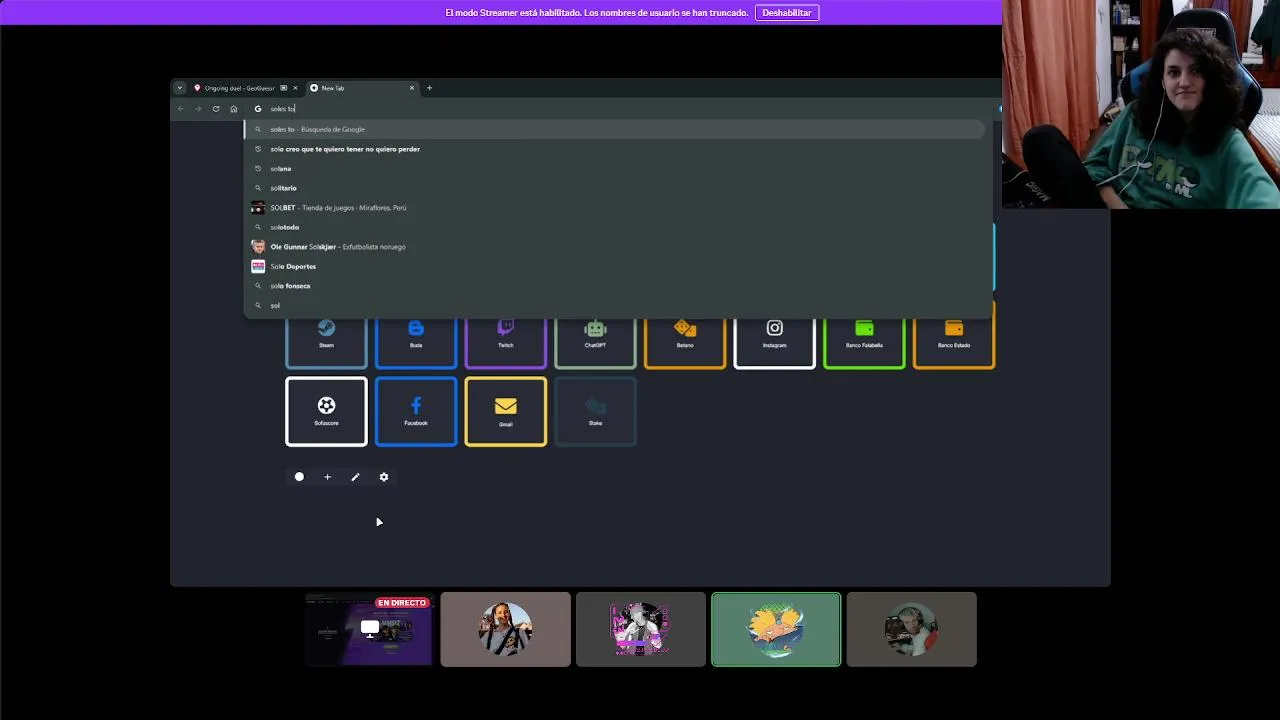The image size is (1280, 720).
Task: Switch to the New Tab tab
Action: point(362,88)
